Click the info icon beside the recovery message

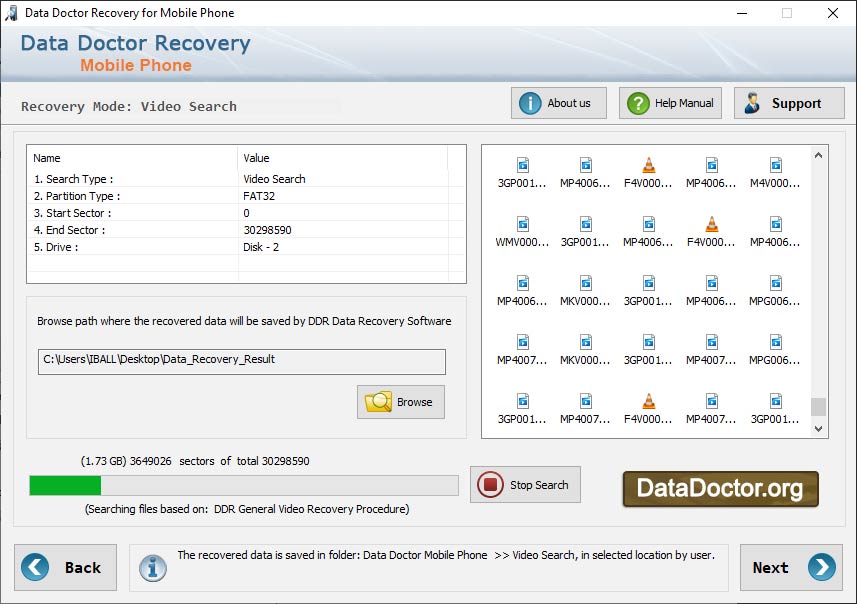pos(153,567)
